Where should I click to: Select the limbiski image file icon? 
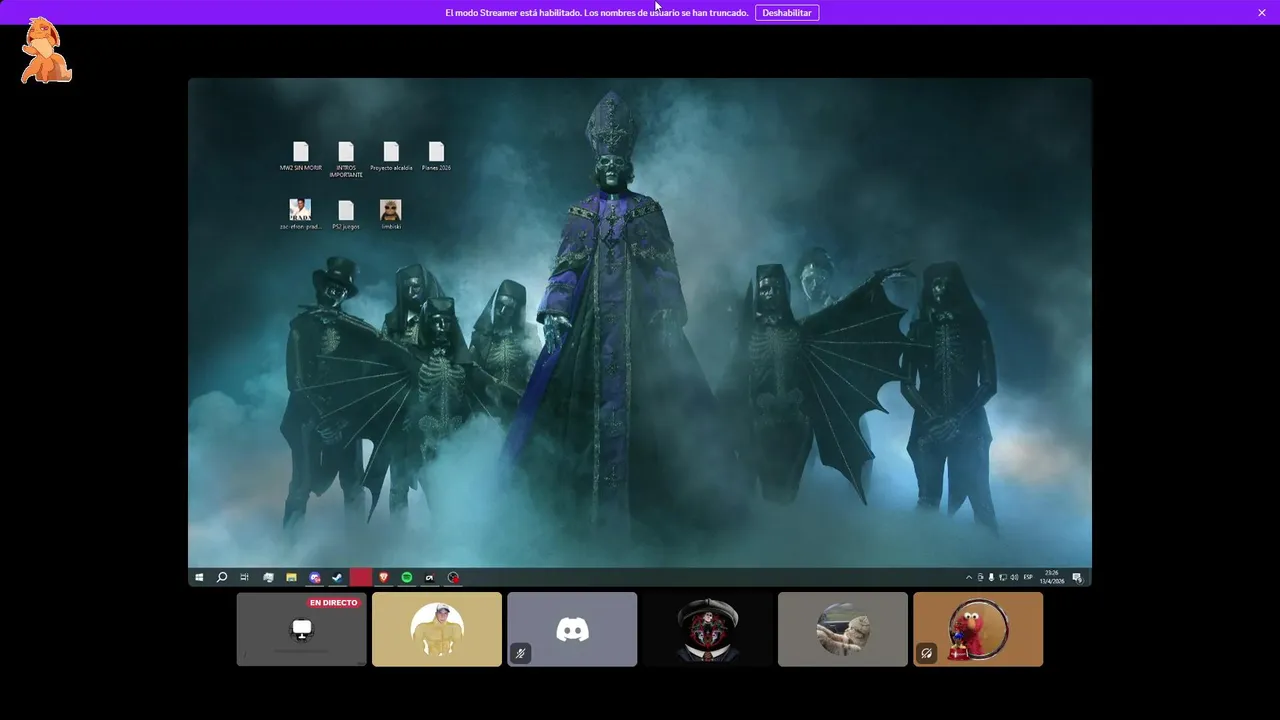(391, 214)
